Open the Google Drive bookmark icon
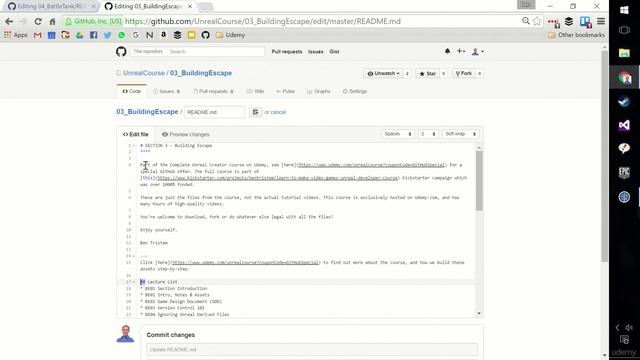This screenshot has width=640, height=360. click(x=80, y=35)
